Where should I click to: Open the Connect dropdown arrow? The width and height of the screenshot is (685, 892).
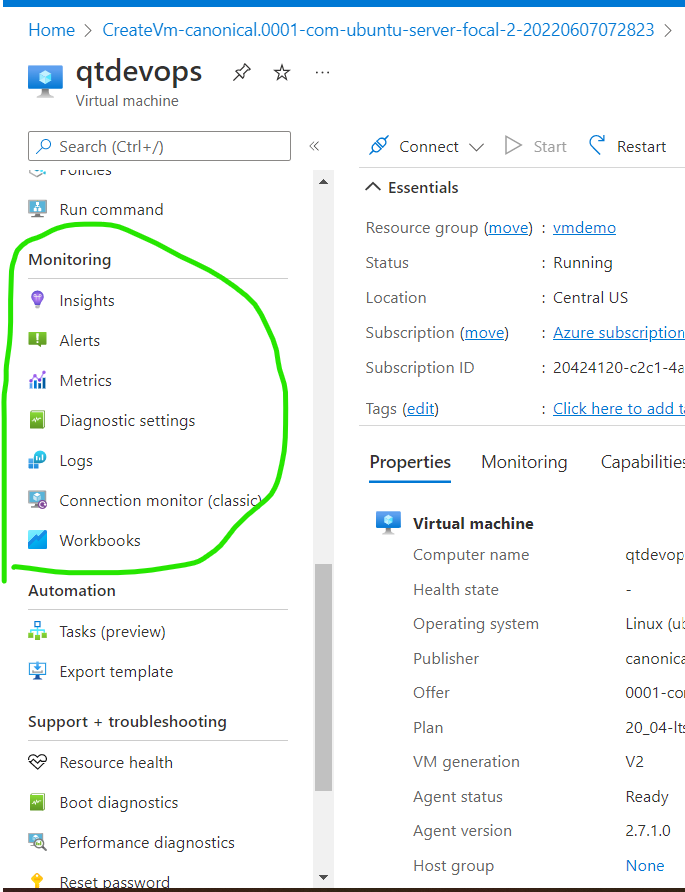click(x=476, y=147)
